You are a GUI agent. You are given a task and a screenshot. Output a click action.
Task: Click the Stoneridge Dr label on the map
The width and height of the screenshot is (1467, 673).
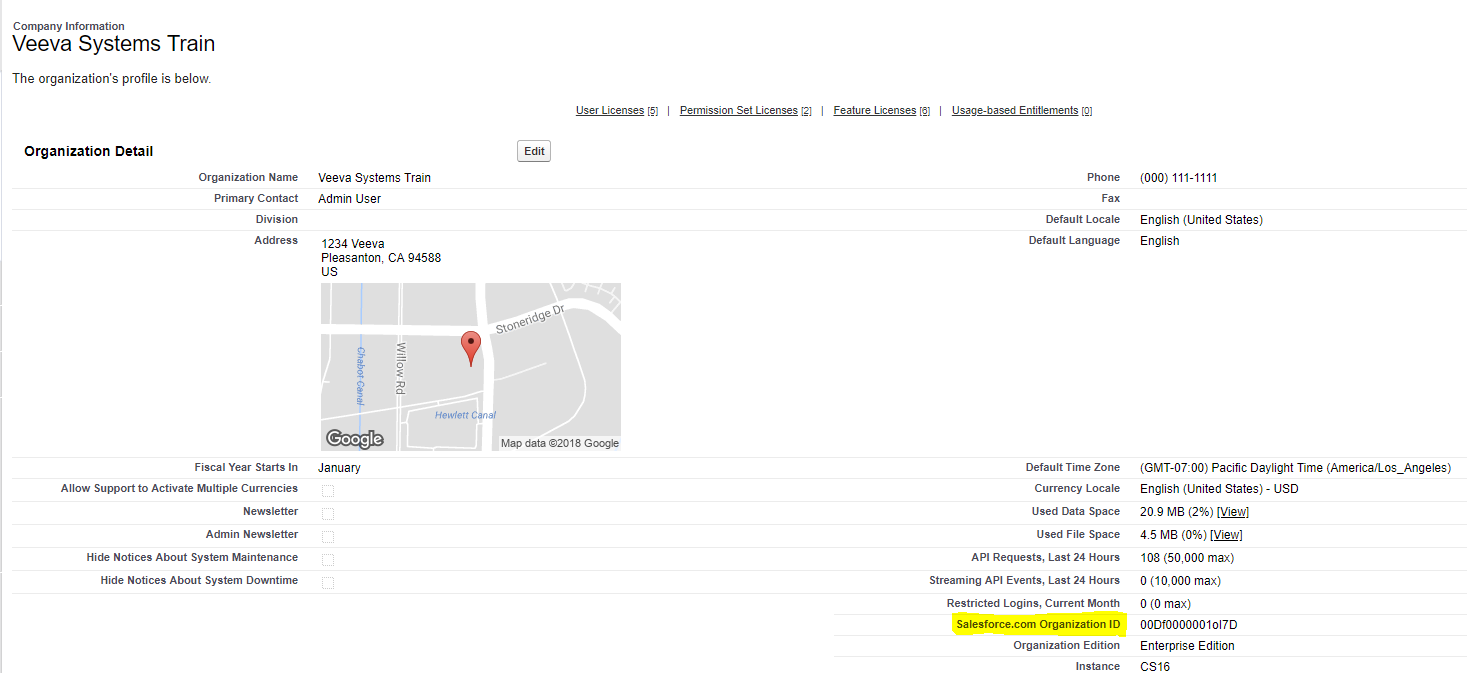pos(530,320)
